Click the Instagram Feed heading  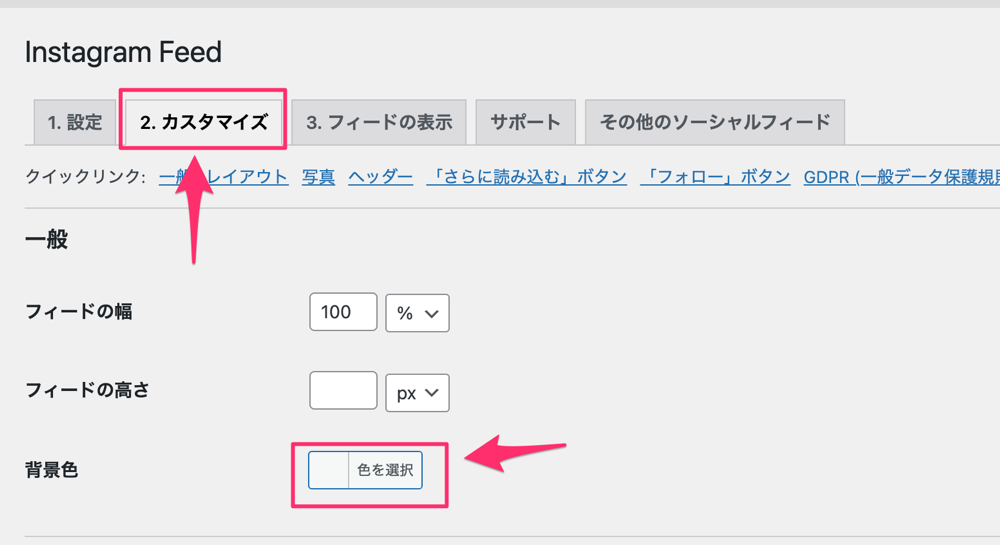[123, 52]
